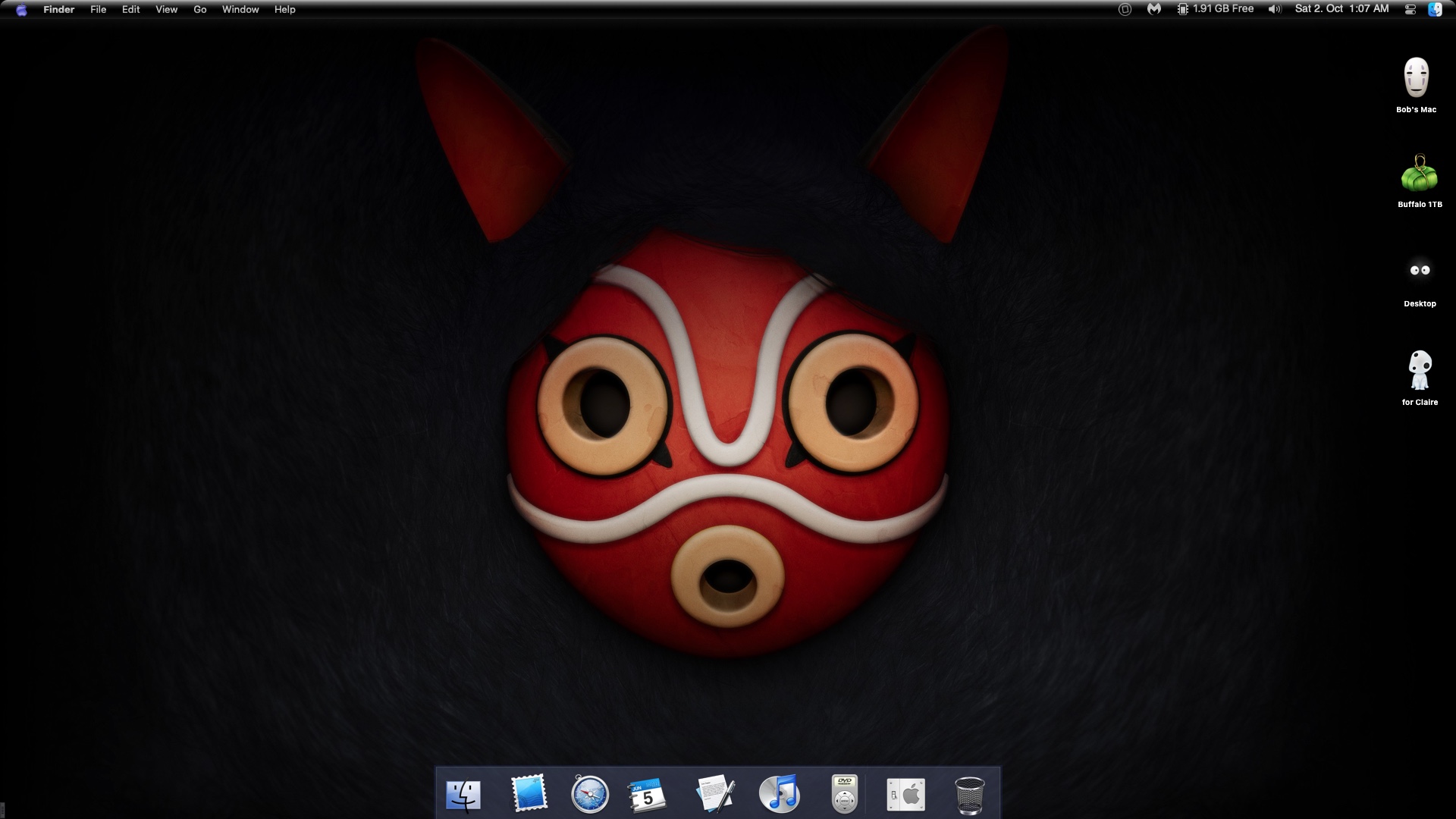Click the memory chip status icon

point(1182,9)
